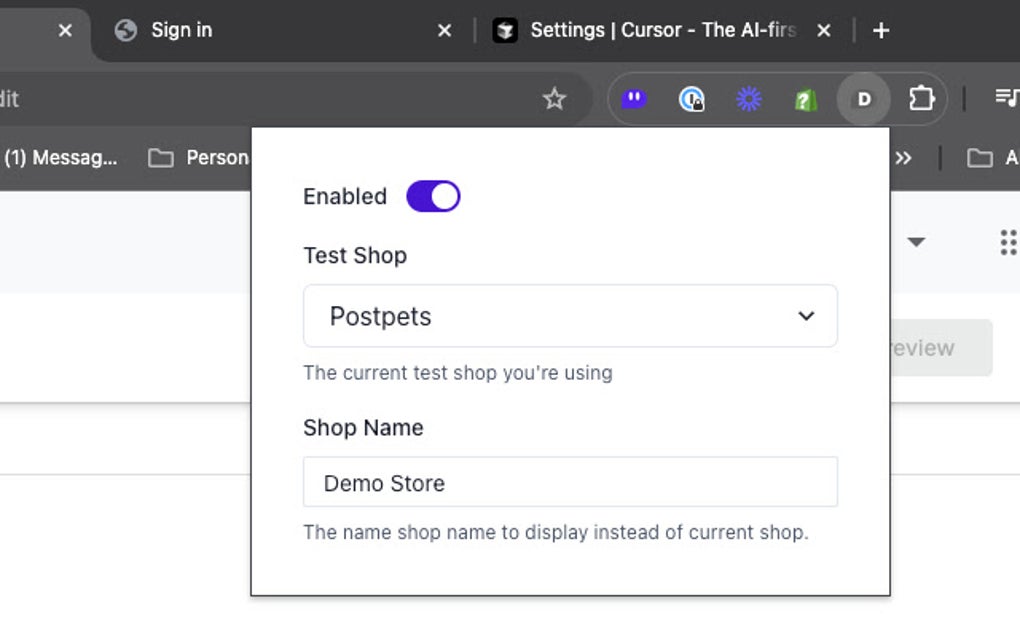The width and height of the screenshot is (1020, 638).
Task: Open the media controls music icon
Action: (1006, 98)
